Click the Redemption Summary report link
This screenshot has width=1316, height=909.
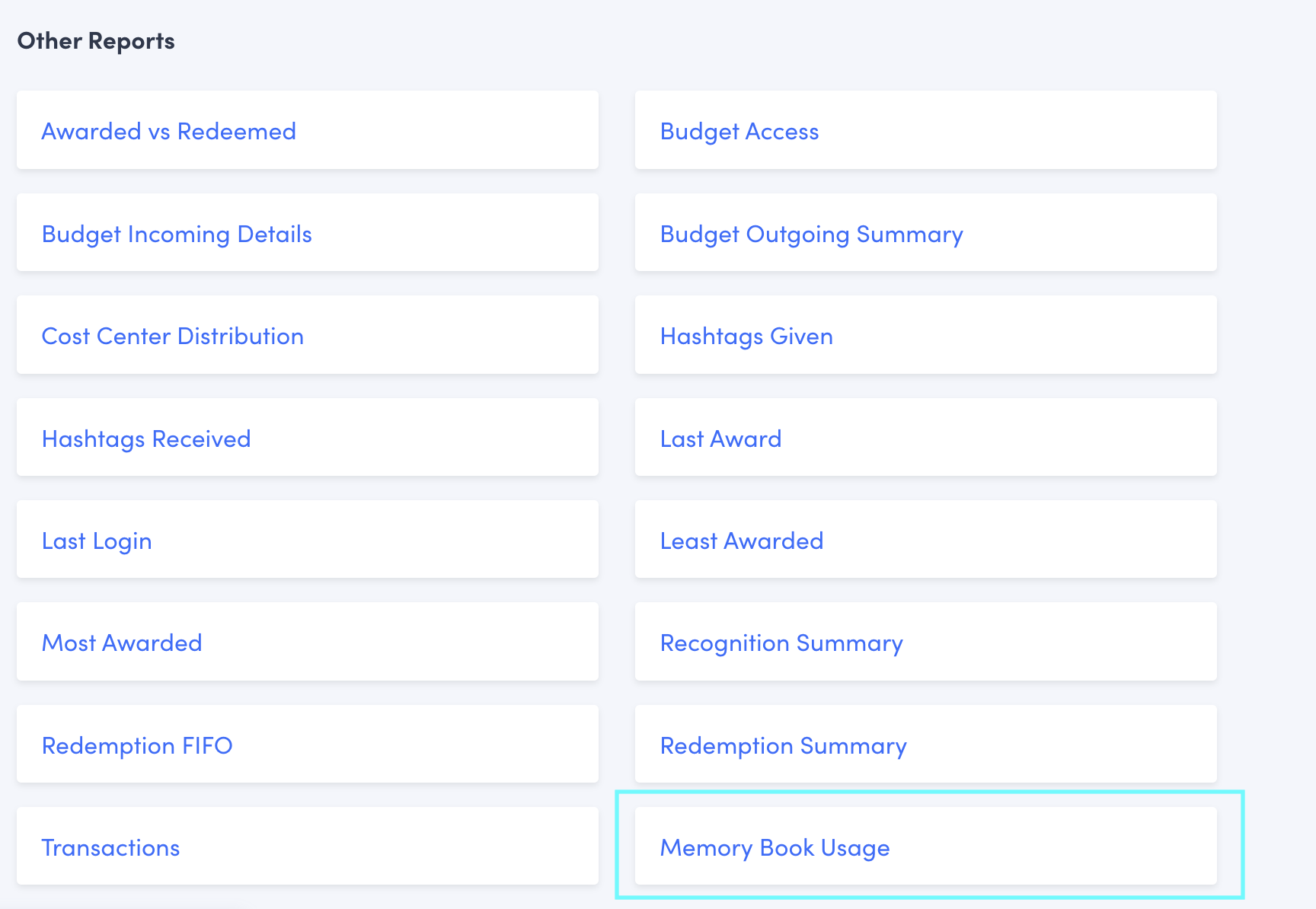pos(783,746)
